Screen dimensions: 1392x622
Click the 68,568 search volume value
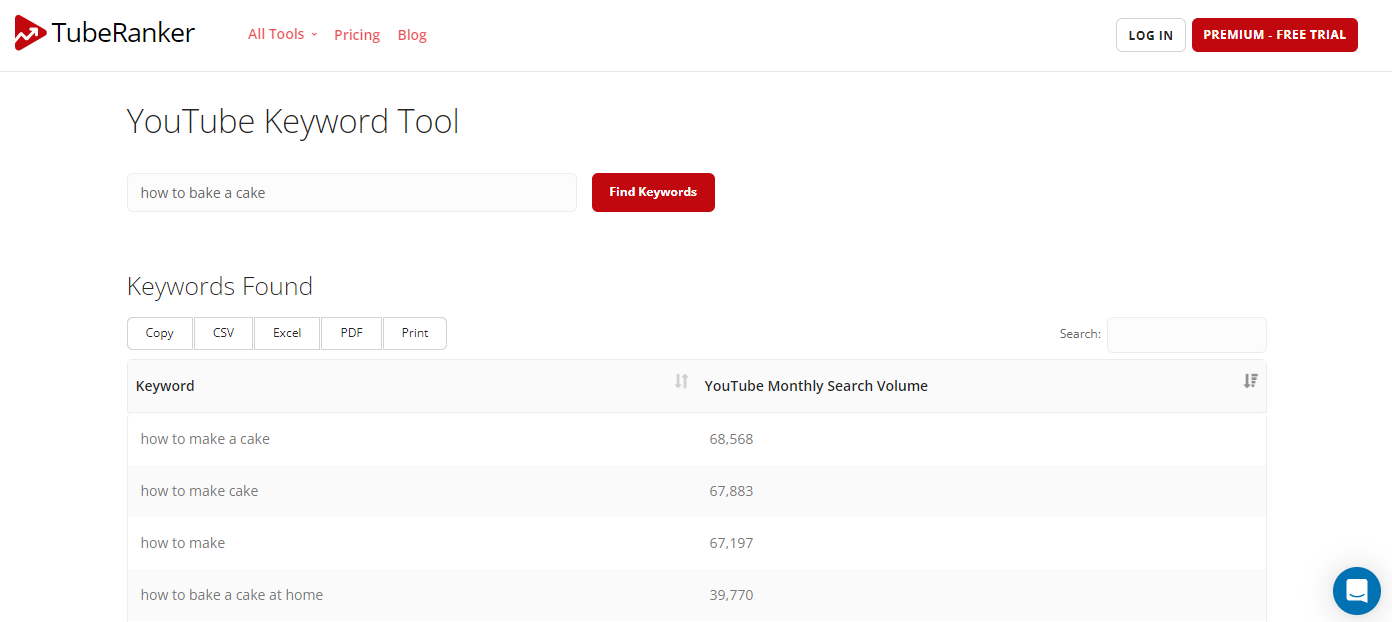click(731, 439)
